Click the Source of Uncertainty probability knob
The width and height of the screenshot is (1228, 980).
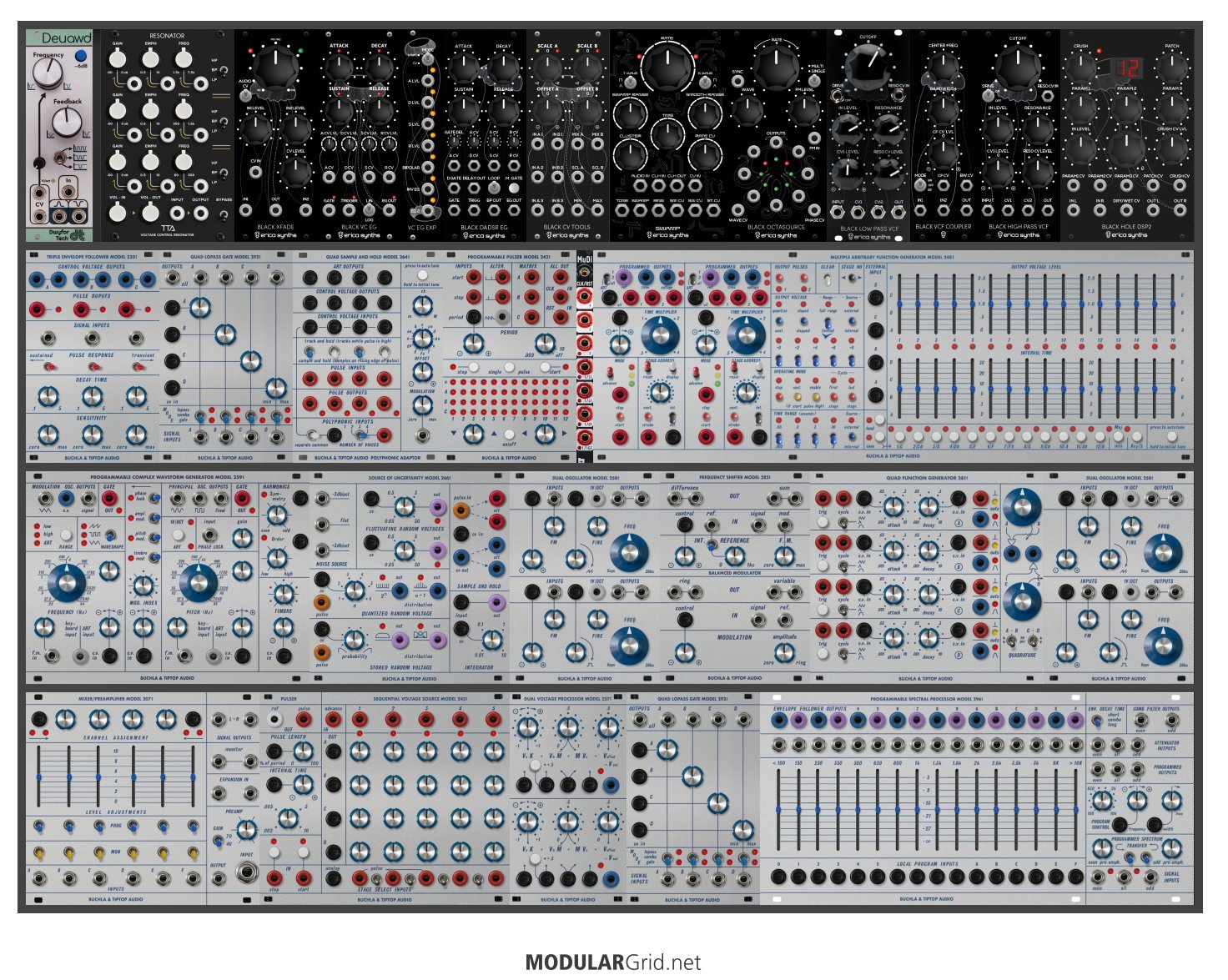tap(354, 640)
